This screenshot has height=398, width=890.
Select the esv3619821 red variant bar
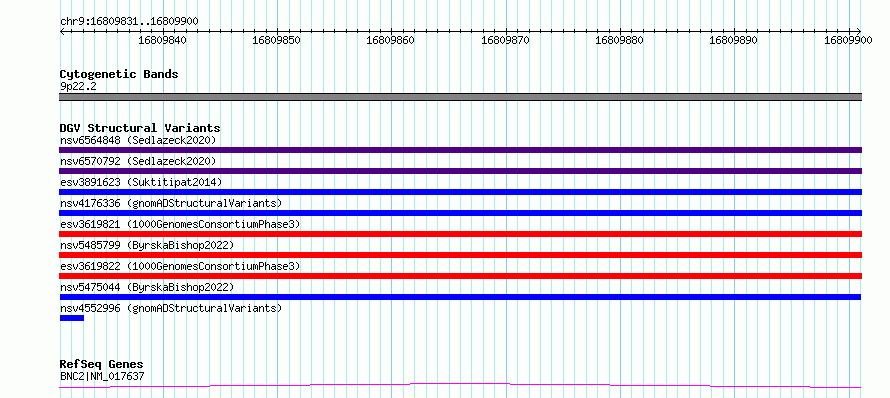(x=460, y=234)
